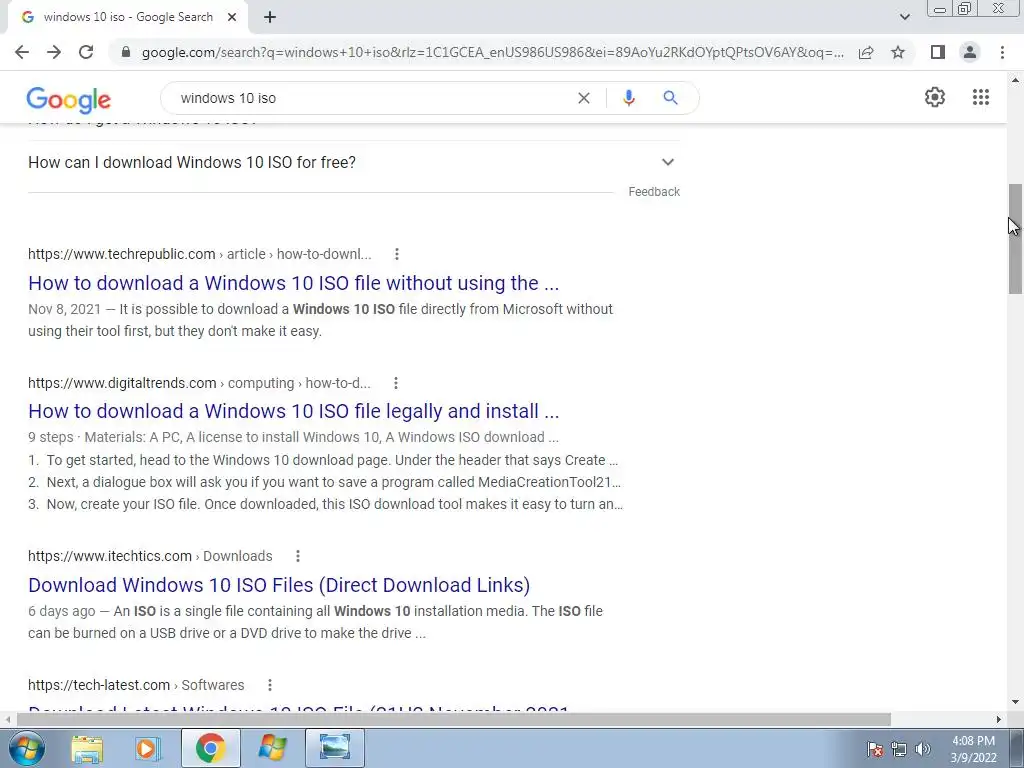The height and width of the screenshot is (768, 1024).
Task: Click step 1 'To get started' text
Action: coord(332,460)
